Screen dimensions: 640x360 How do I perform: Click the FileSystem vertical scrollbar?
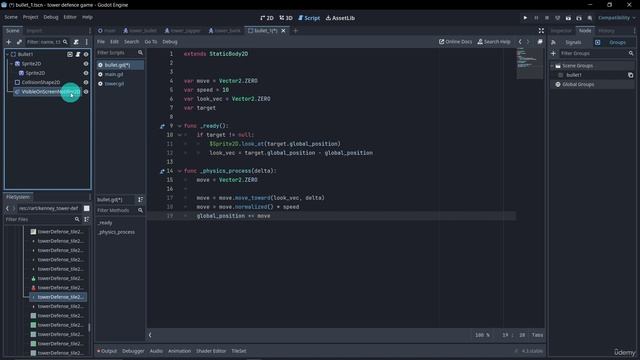coord(89,327)
